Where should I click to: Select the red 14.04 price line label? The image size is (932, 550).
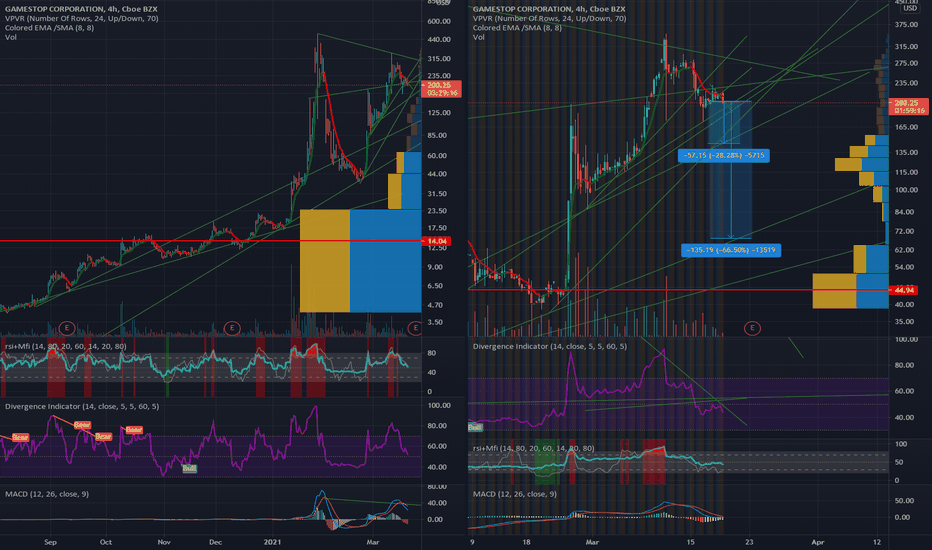(437, 241)
